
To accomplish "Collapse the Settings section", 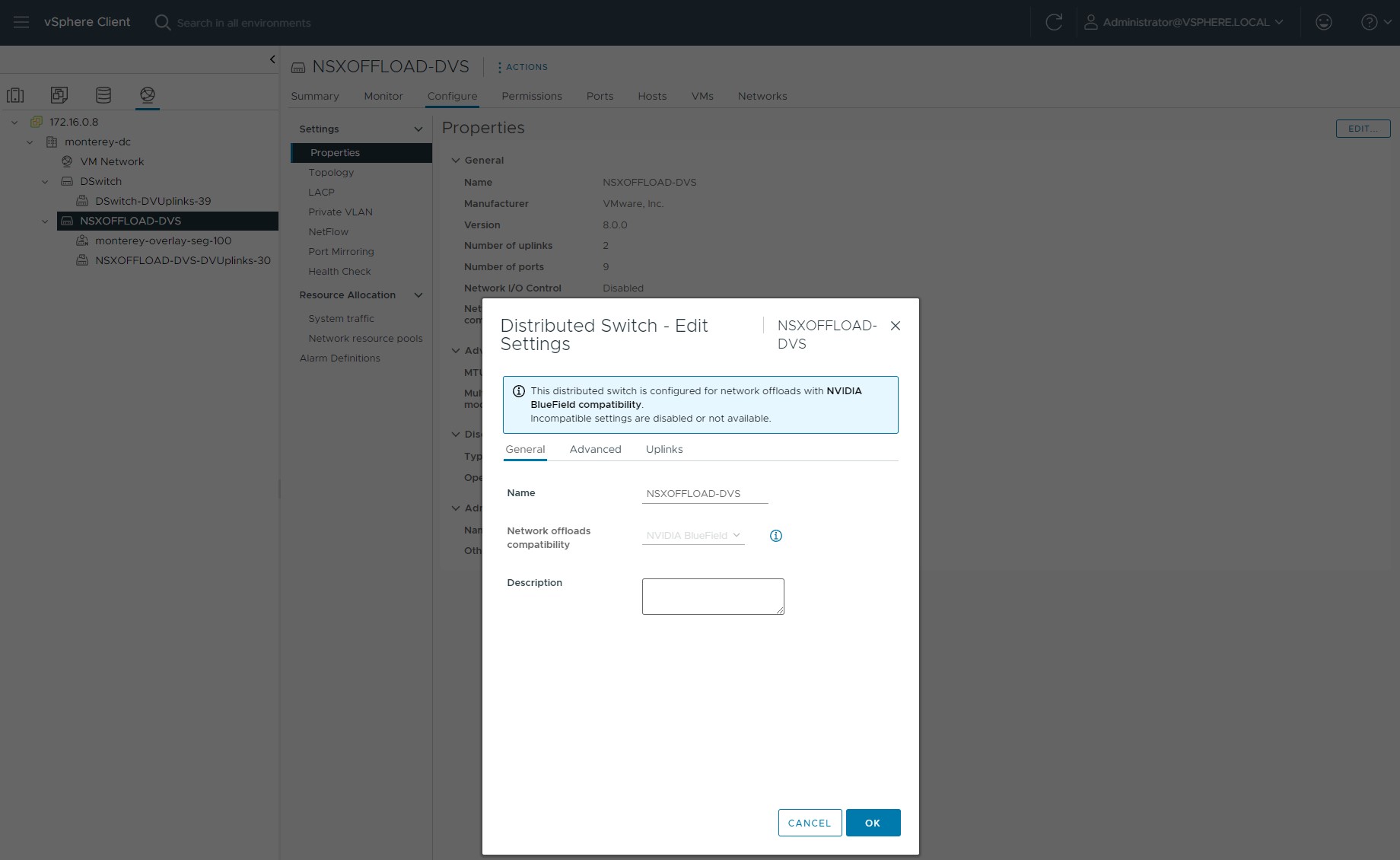I will pyautogui.click(x=418, y=129).
